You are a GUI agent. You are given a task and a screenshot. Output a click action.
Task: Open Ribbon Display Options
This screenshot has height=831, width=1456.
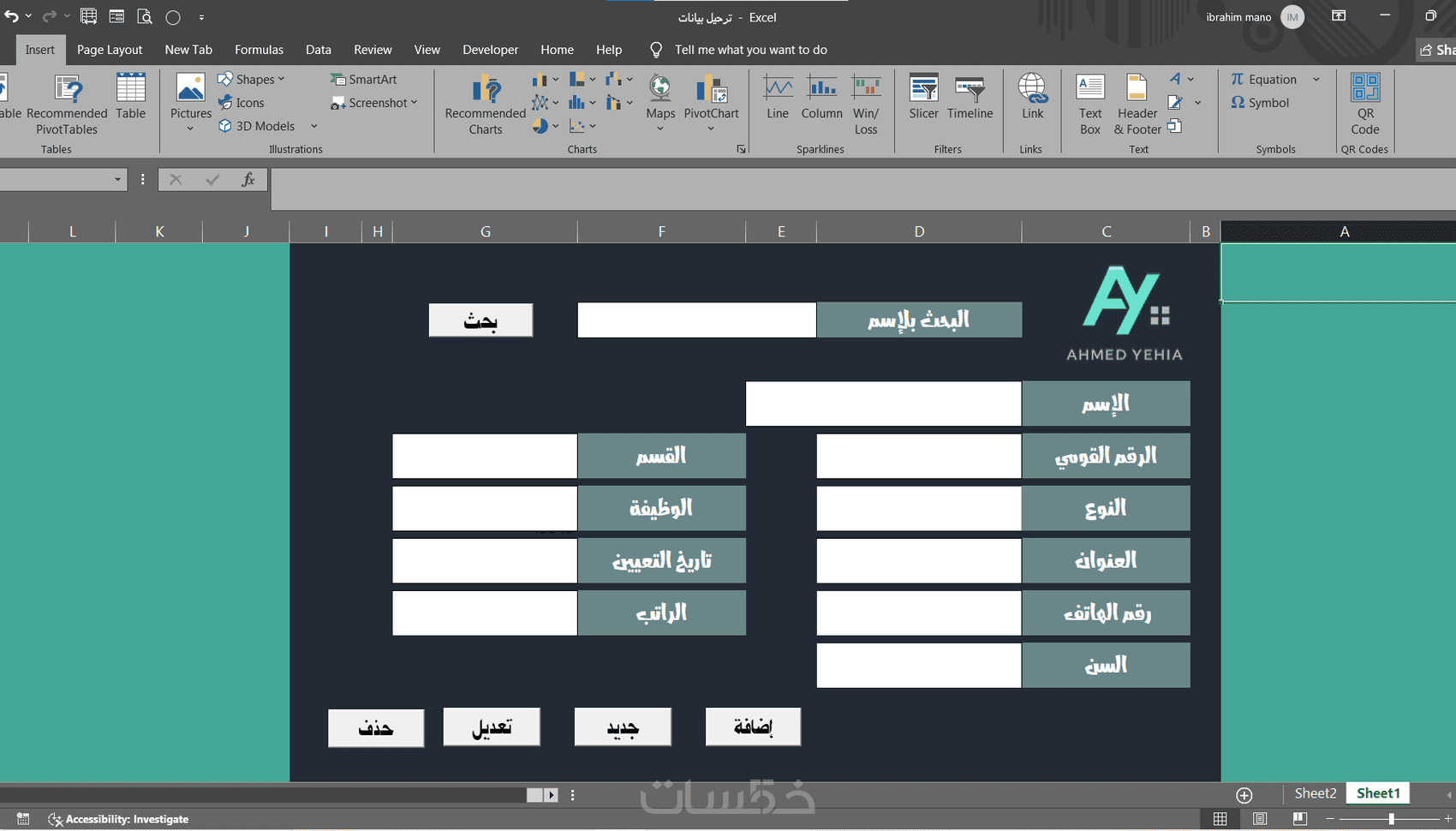coord(1339,16)
